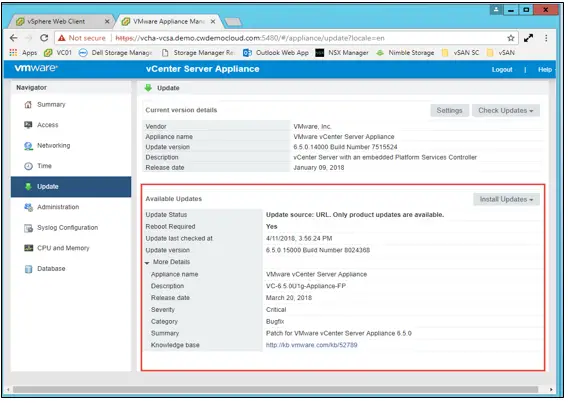Collapse the More Details section
The image size is (568, 403).
coord(147,263)
